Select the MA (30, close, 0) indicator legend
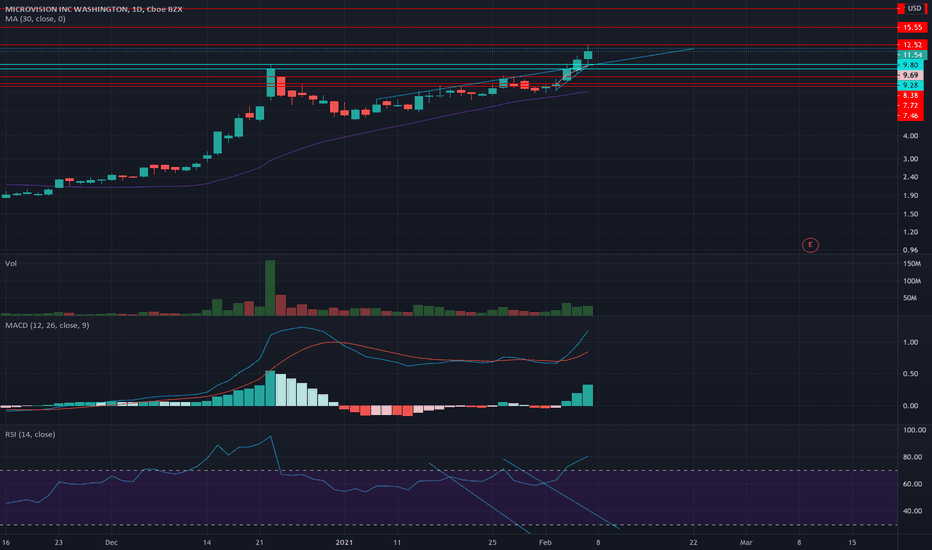This screenshot has width=932, height=550. 35,19
